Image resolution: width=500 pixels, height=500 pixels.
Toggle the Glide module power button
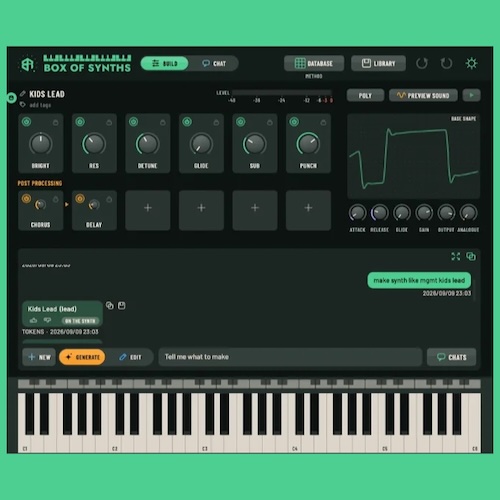pos(187,122)
